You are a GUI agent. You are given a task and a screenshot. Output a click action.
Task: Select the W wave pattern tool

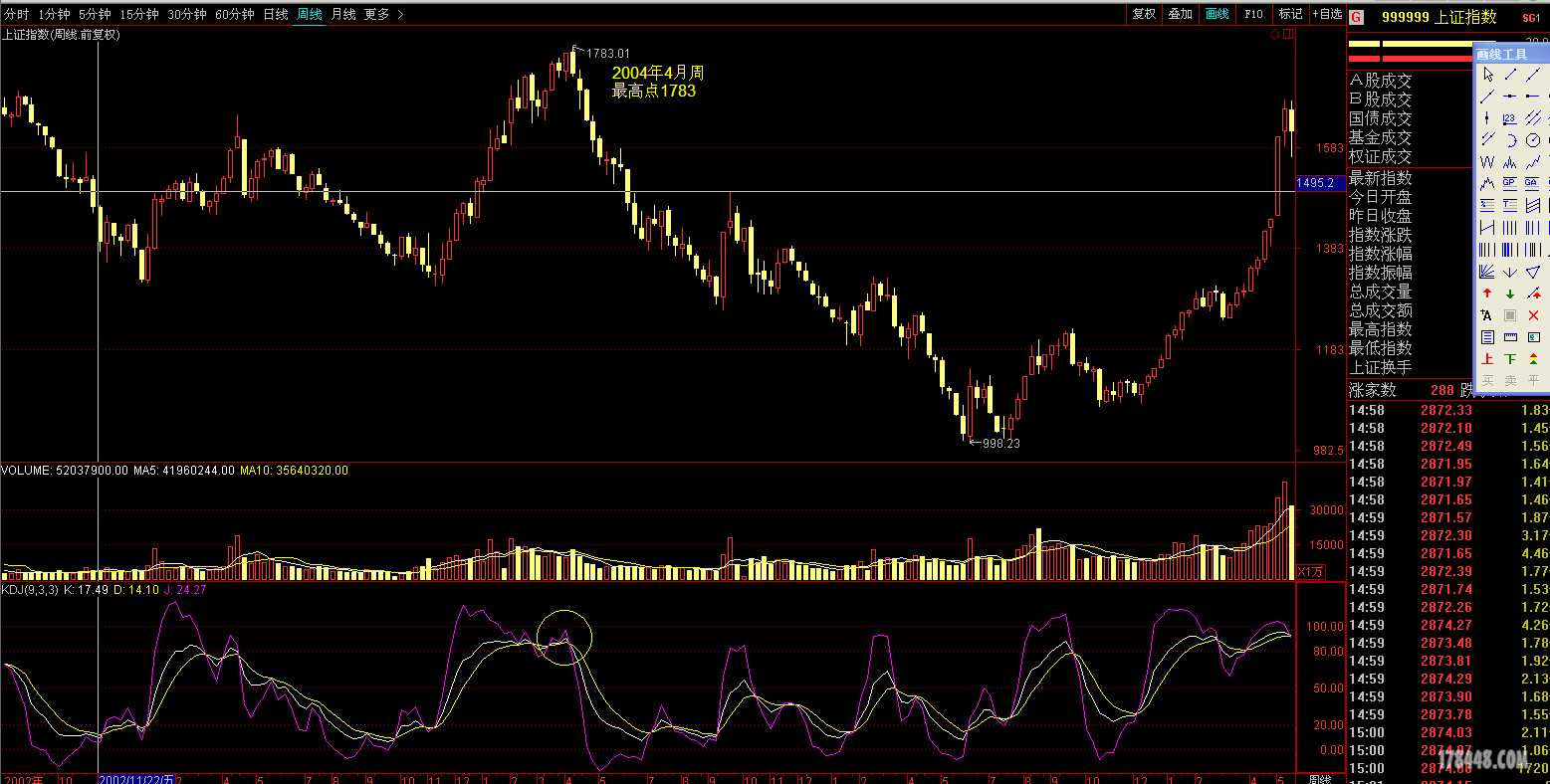[1487, 161]
